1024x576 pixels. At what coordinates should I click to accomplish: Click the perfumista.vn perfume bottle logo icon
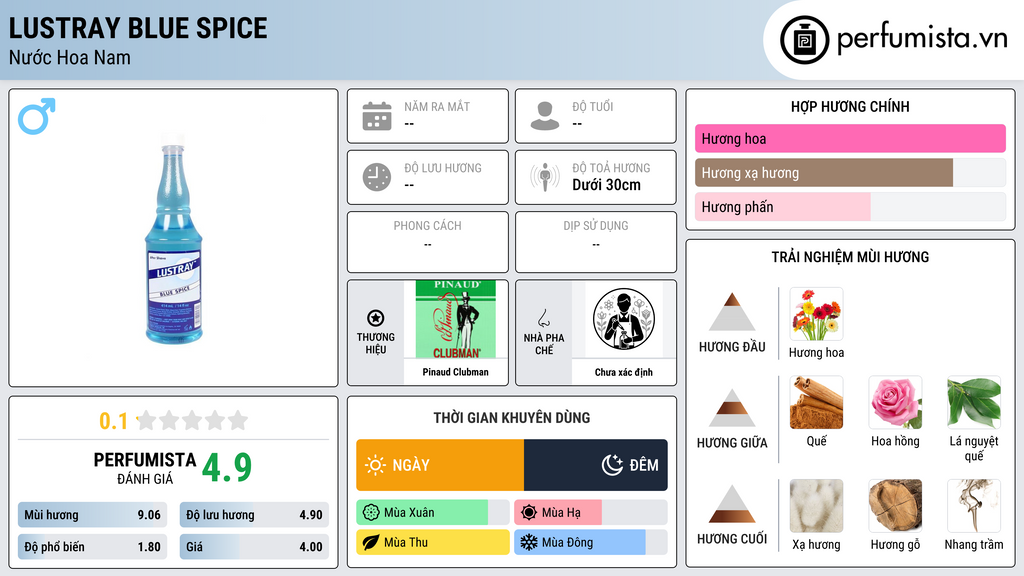click(x=804, y=40)
